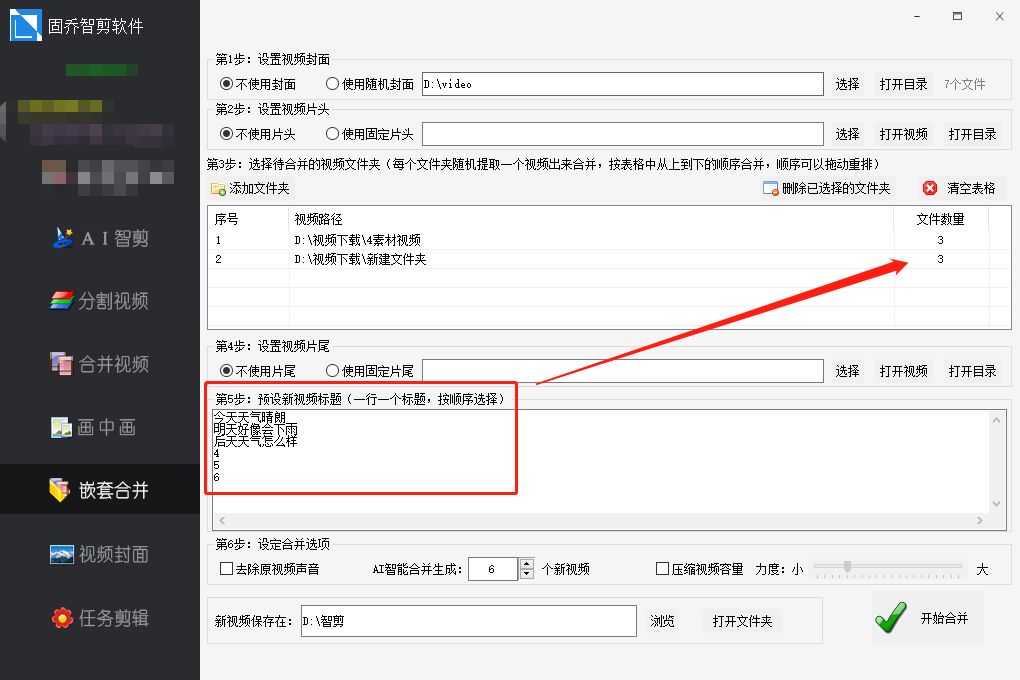Click the red X icon beside 清空表格

pos(930,188)
